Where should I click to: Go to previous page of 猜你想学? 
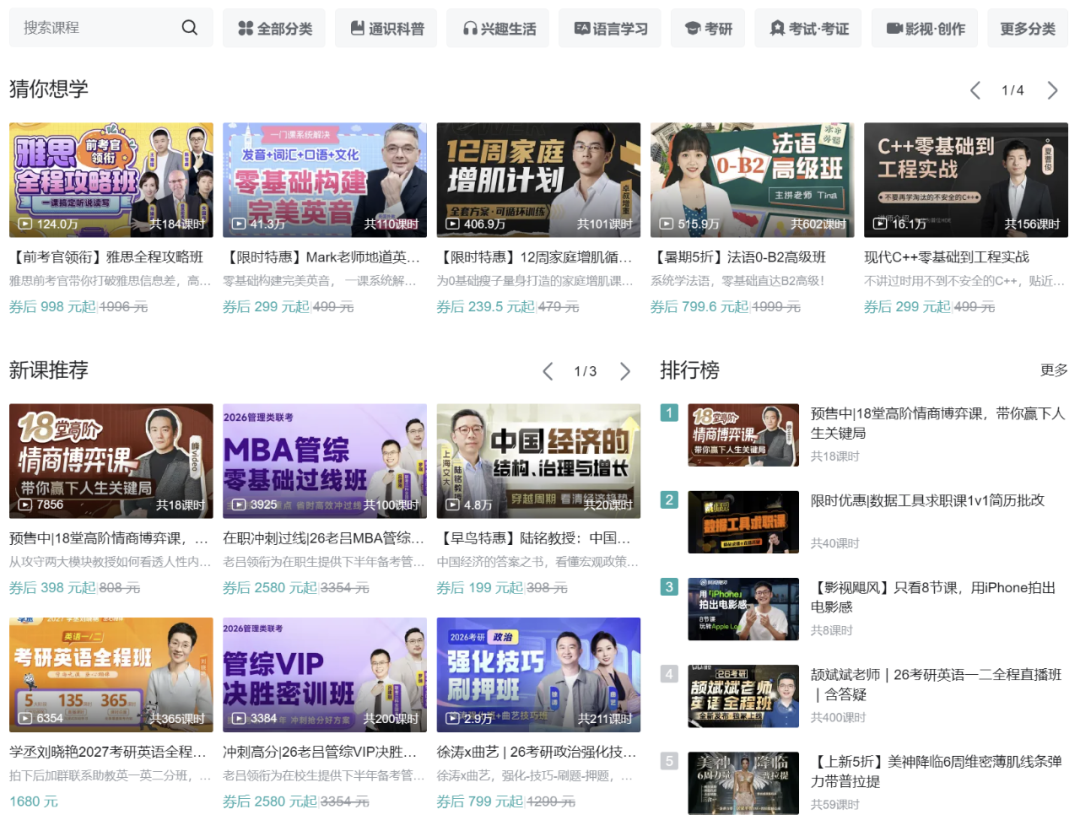(x=975, y=90)
